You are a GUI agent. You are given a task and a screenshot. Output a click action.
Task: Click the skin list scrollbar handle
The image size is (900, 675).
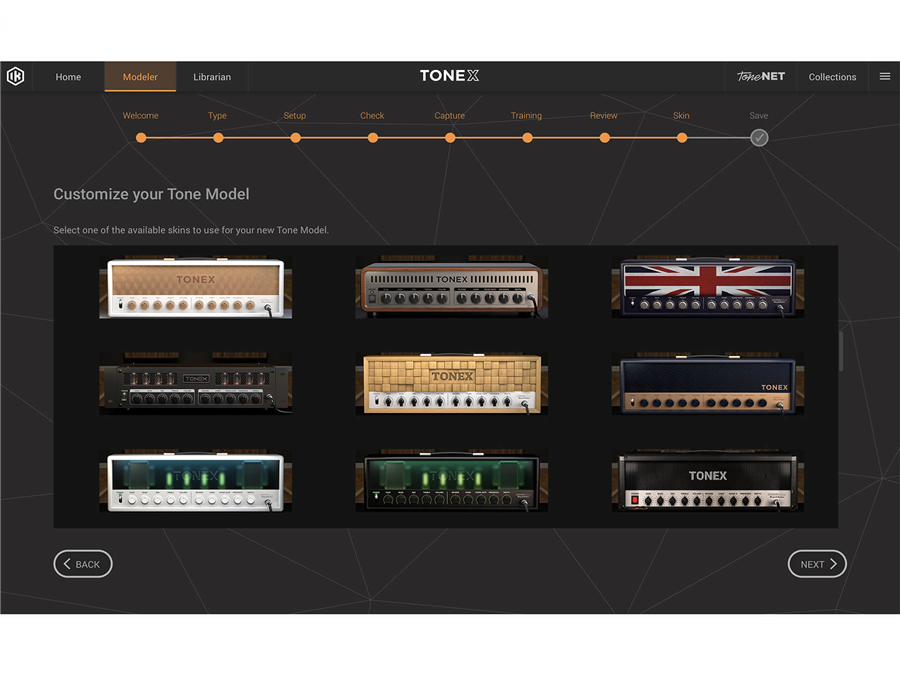point(841,352)
